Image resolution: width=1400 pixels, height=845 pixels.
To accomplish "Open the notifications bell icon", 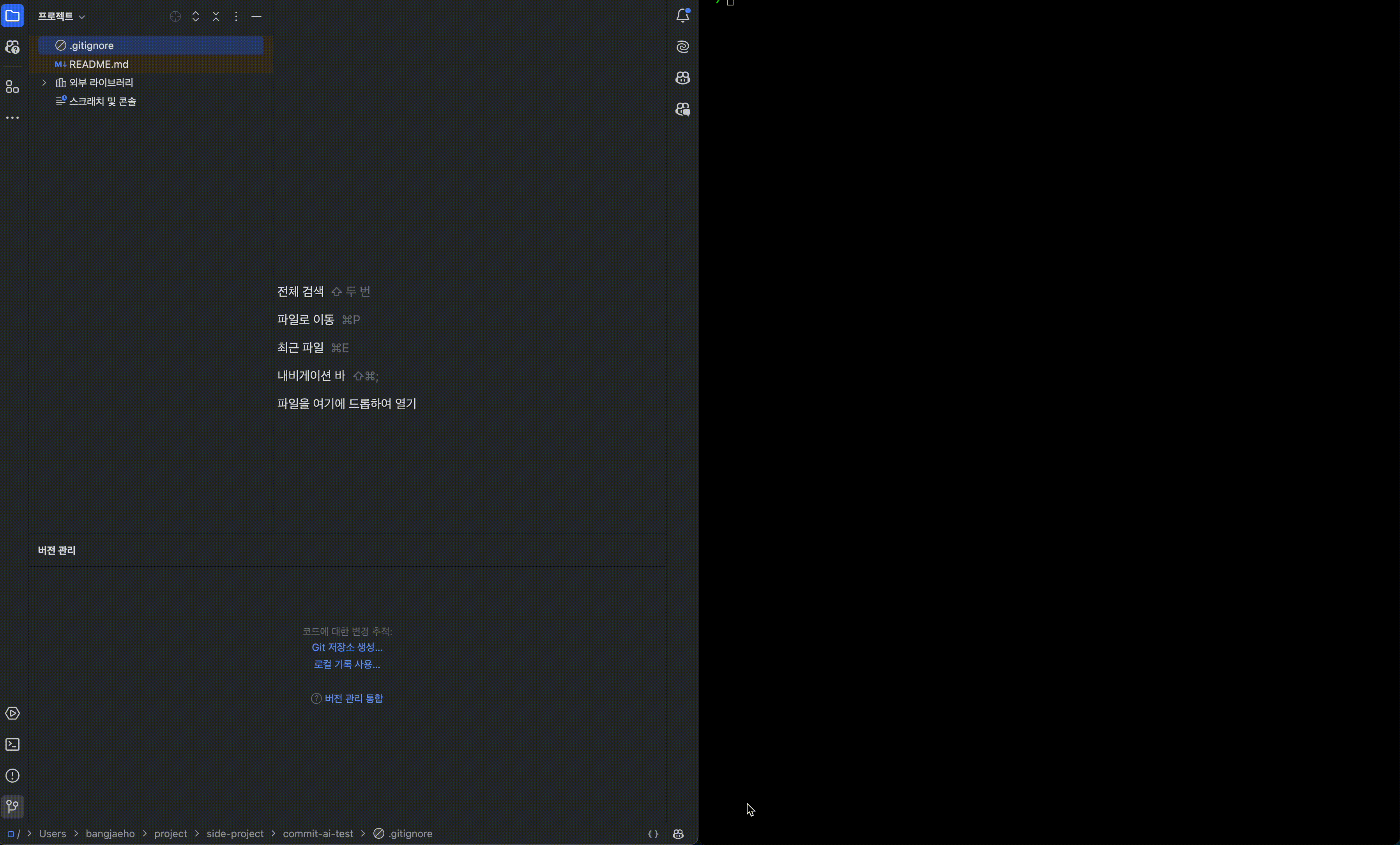I will (x=682, y=16).
